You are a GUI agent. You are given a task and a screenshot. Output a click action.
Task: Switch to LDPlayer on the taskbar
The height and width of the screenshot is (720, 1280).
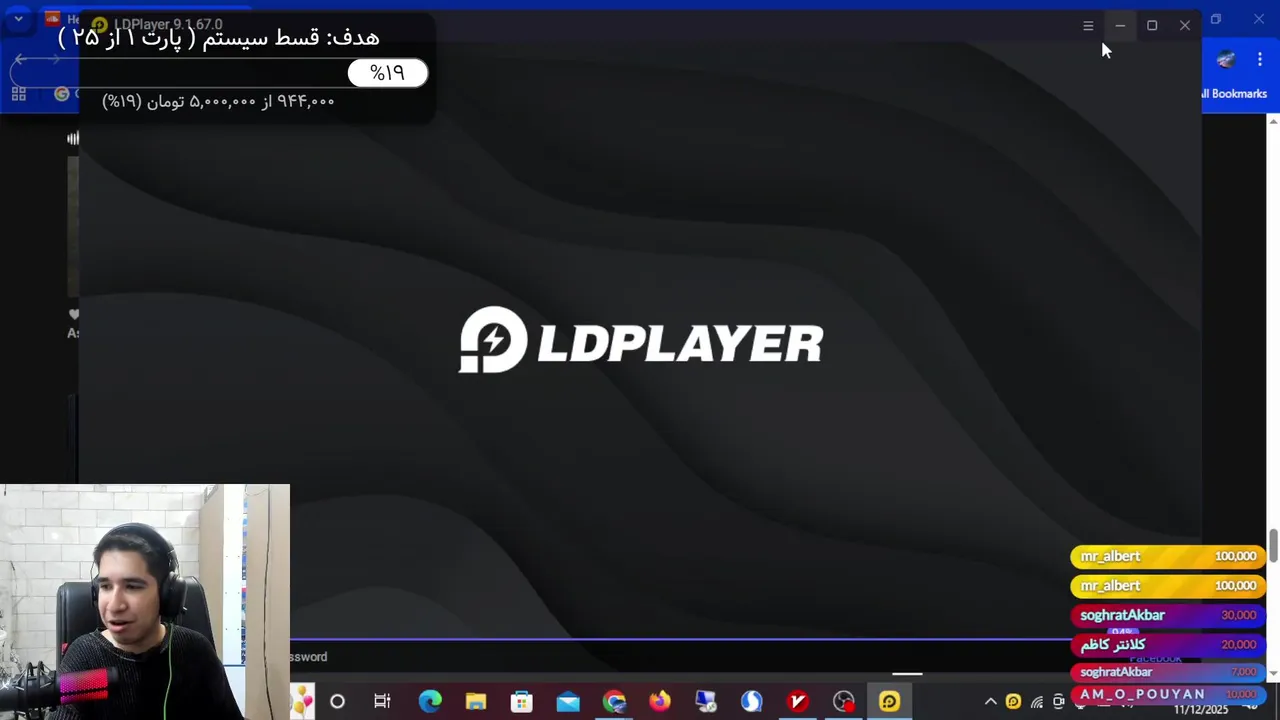[x=890, y=702]
